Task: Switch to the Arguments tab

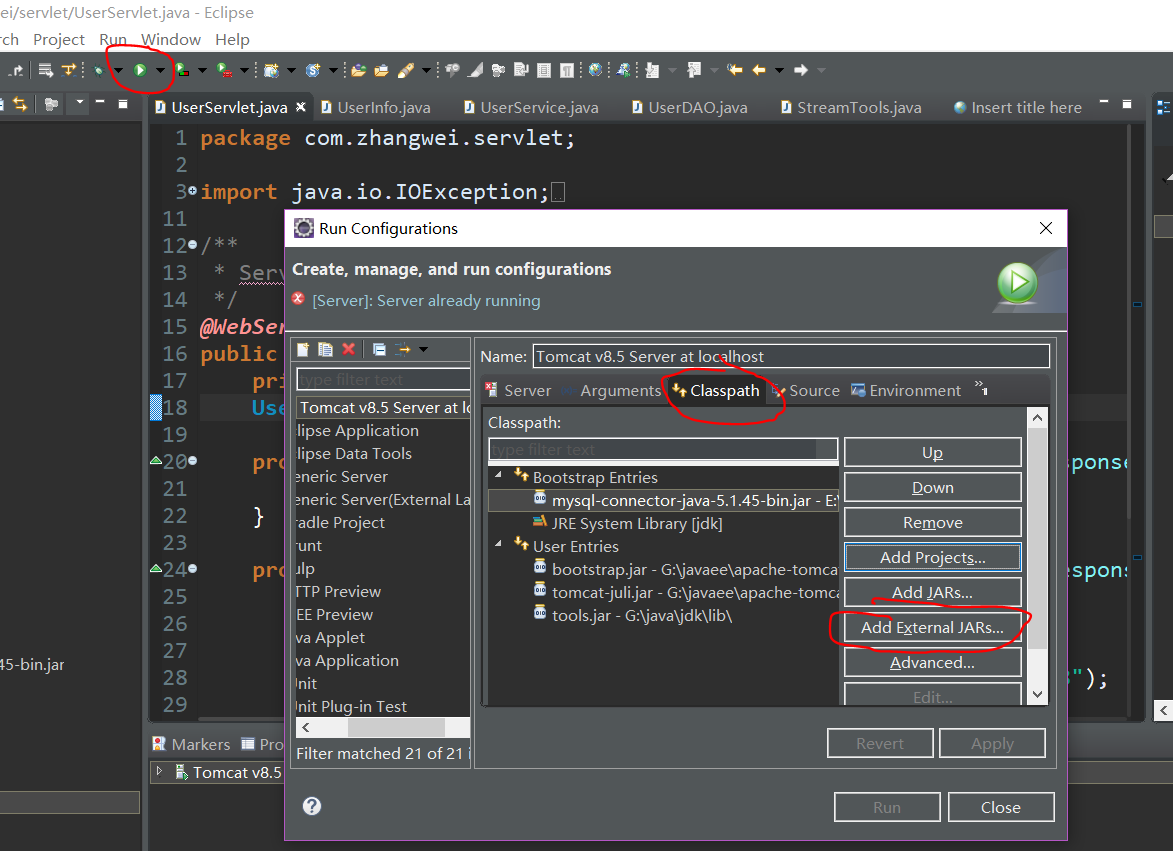Action: [614, 390]
